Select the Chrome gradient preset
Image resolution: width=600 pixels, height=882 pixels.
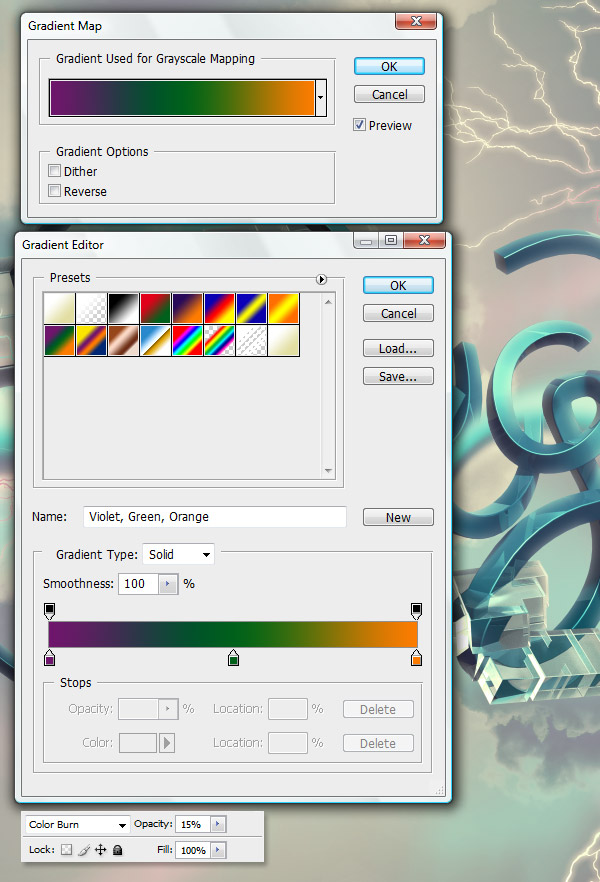(x=156, y=340)
